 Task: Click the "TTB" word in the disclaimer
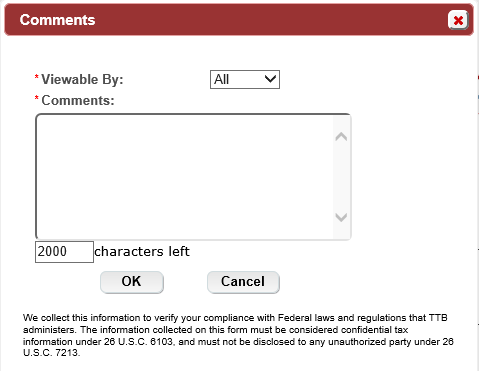[x=438, y=318]
